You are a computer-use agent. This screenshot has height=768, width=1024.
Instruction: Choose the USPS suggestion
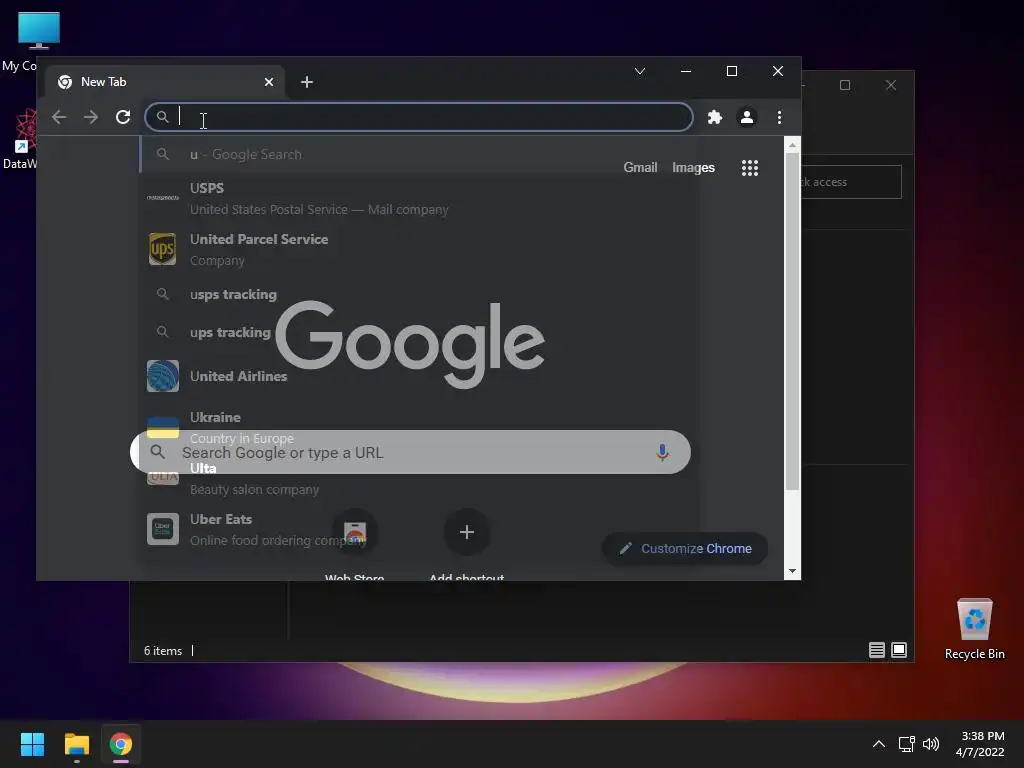[x=418, y=199]
